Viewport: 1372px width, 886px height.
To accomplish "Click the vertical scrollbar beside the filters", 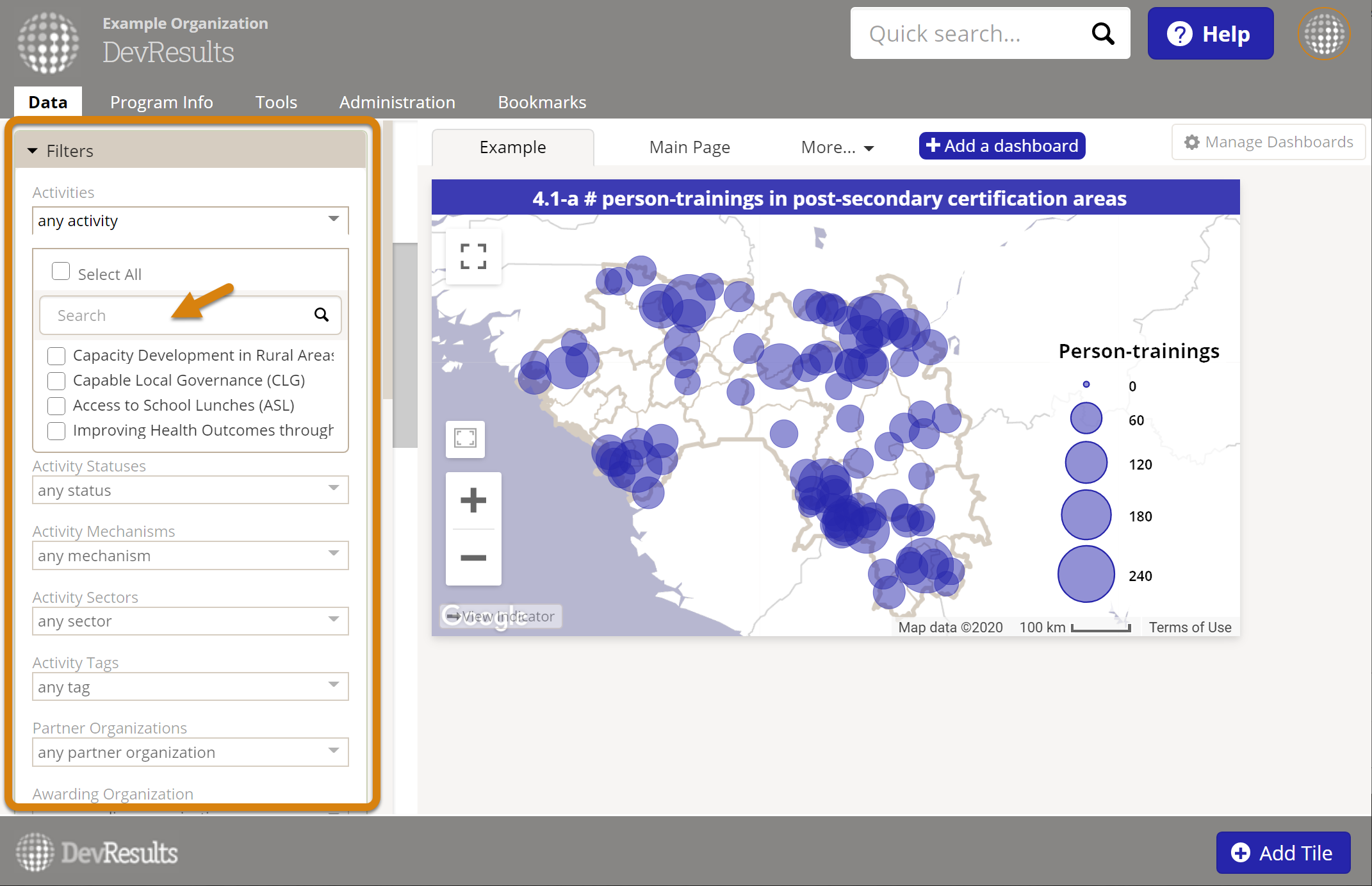I will (405, 345).
